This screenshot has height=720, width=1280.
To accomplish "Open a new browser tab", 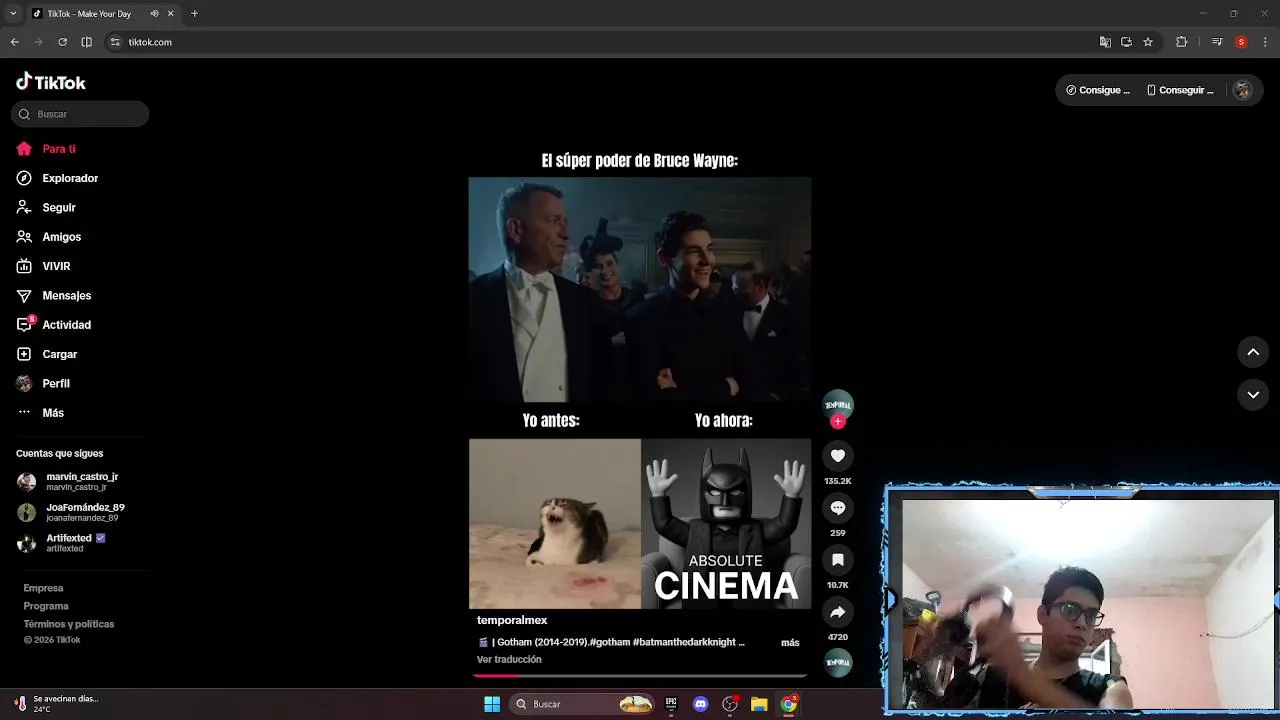I will point(194,14).
